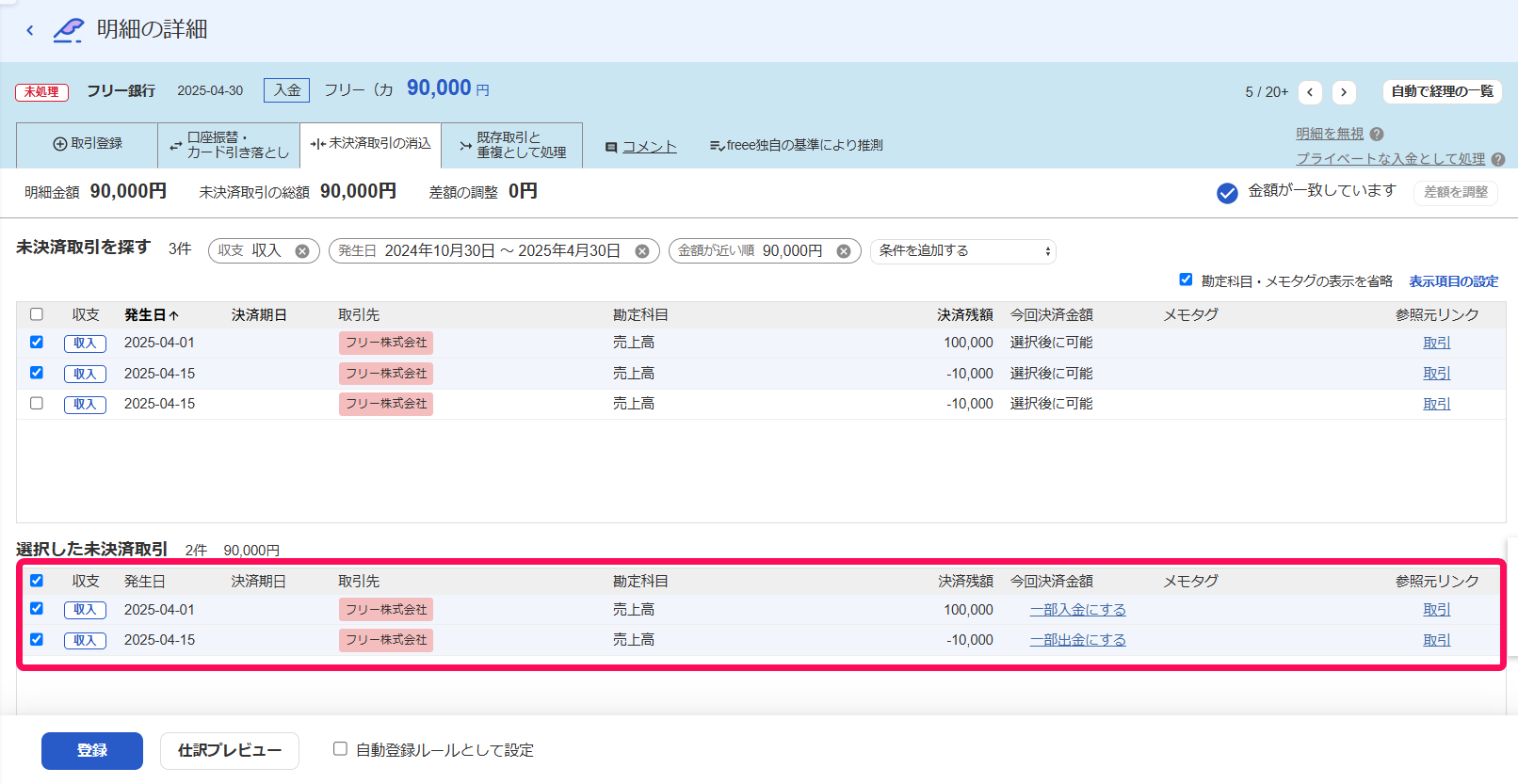
Task: Click 一部入金にする link
Action: click(x=1077, y=610)
